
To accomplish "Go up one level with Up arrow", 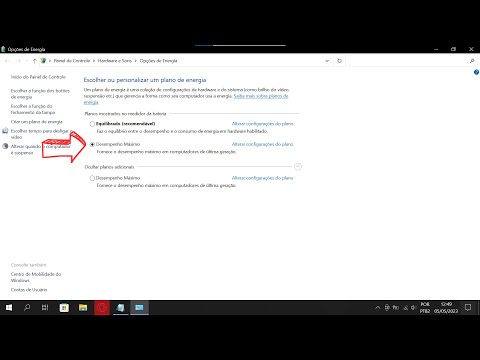I will [35, 61].
